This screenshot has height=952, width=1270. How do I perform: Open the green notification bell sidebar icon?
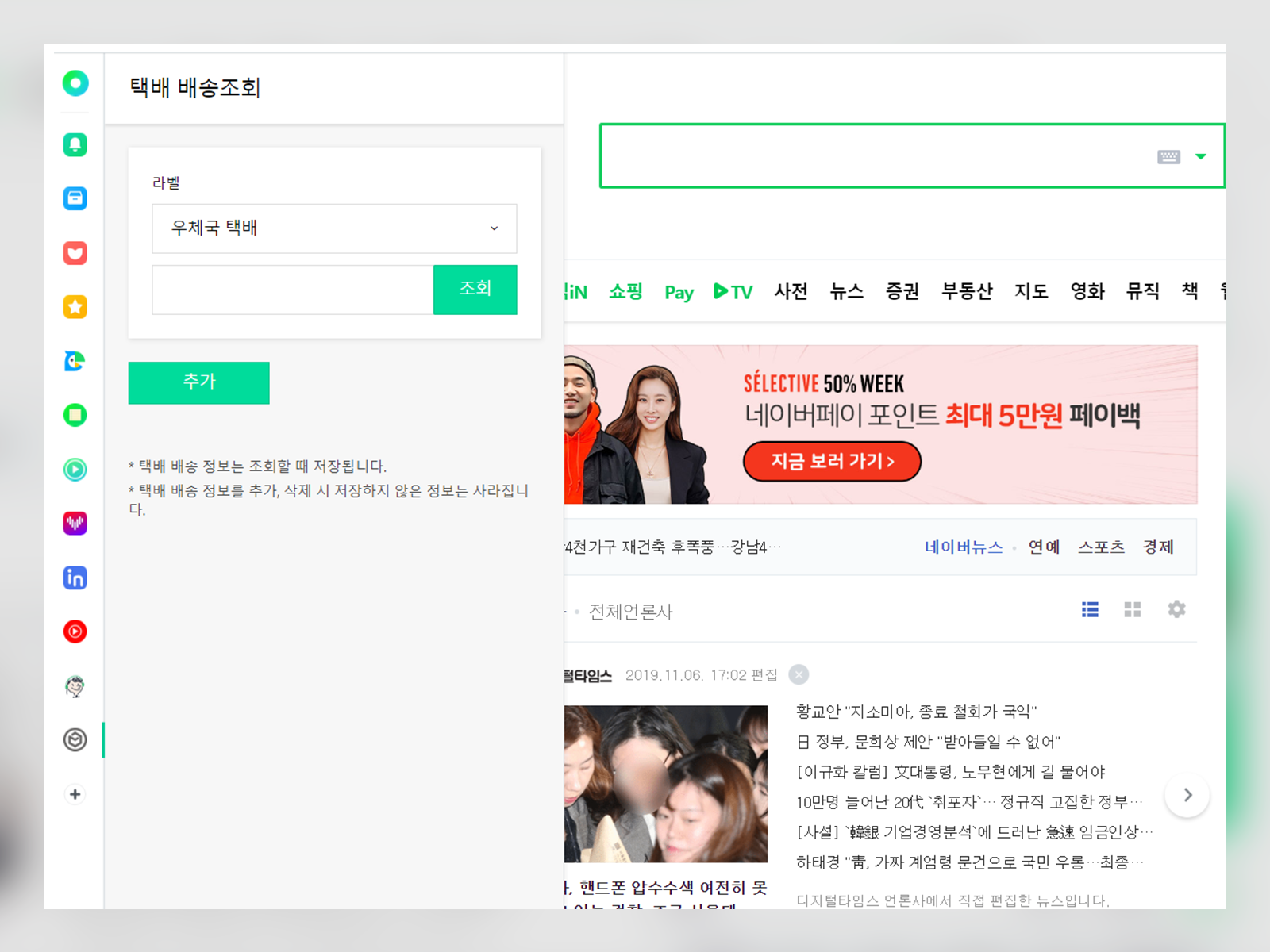(x=75, y=144)
